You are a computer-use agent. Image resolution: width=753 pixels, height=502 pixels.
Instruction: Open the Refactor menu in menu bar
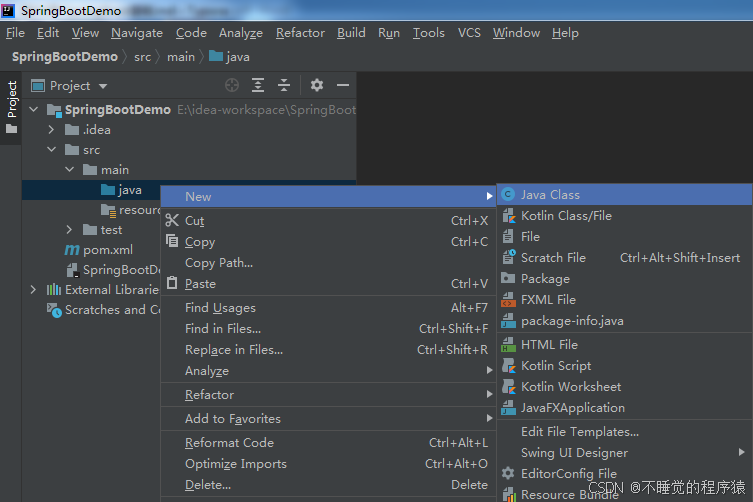pyautogui.click(x=300, y=33)
